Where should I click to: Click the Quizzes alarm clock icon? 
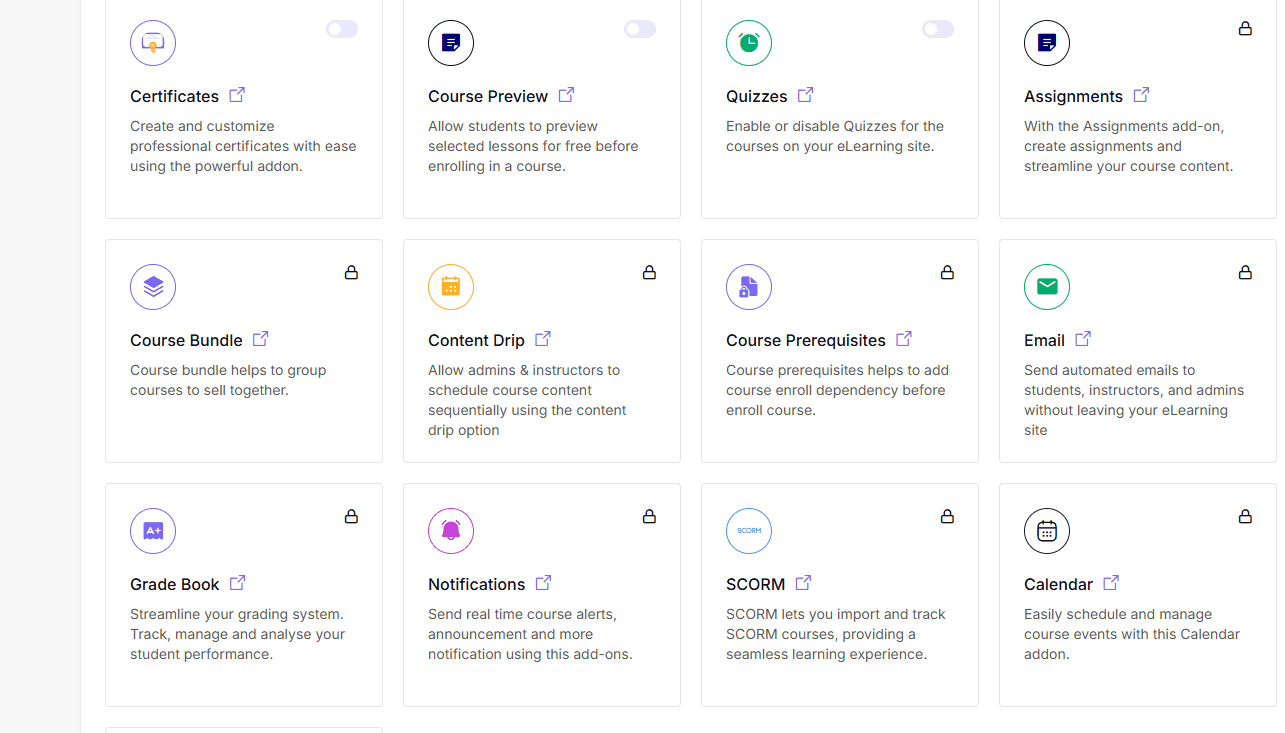point(749,43)
